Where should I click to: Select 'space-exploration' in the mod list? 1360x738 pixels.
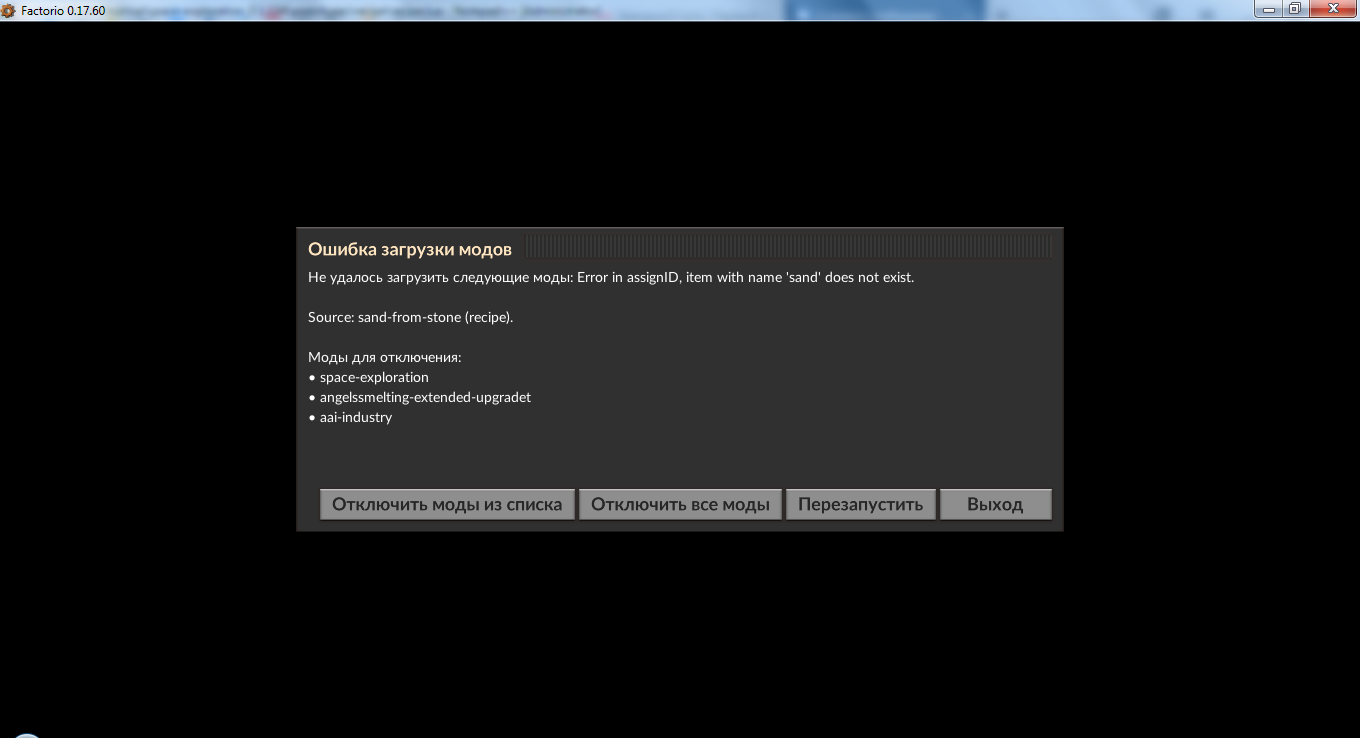[x=374, y=377]
